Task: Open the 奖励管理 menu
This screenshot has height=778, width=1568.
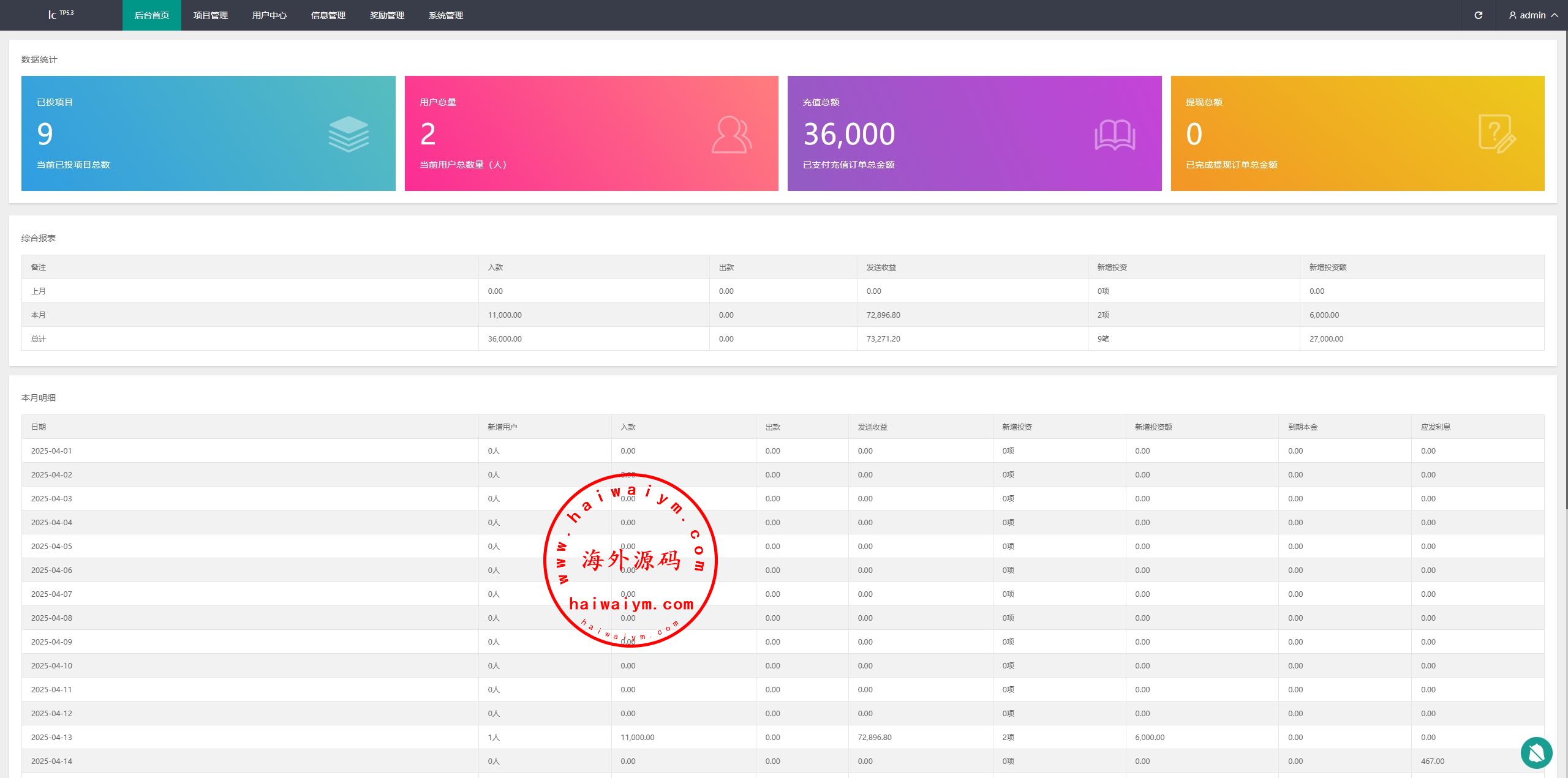Action: (387, 15)
